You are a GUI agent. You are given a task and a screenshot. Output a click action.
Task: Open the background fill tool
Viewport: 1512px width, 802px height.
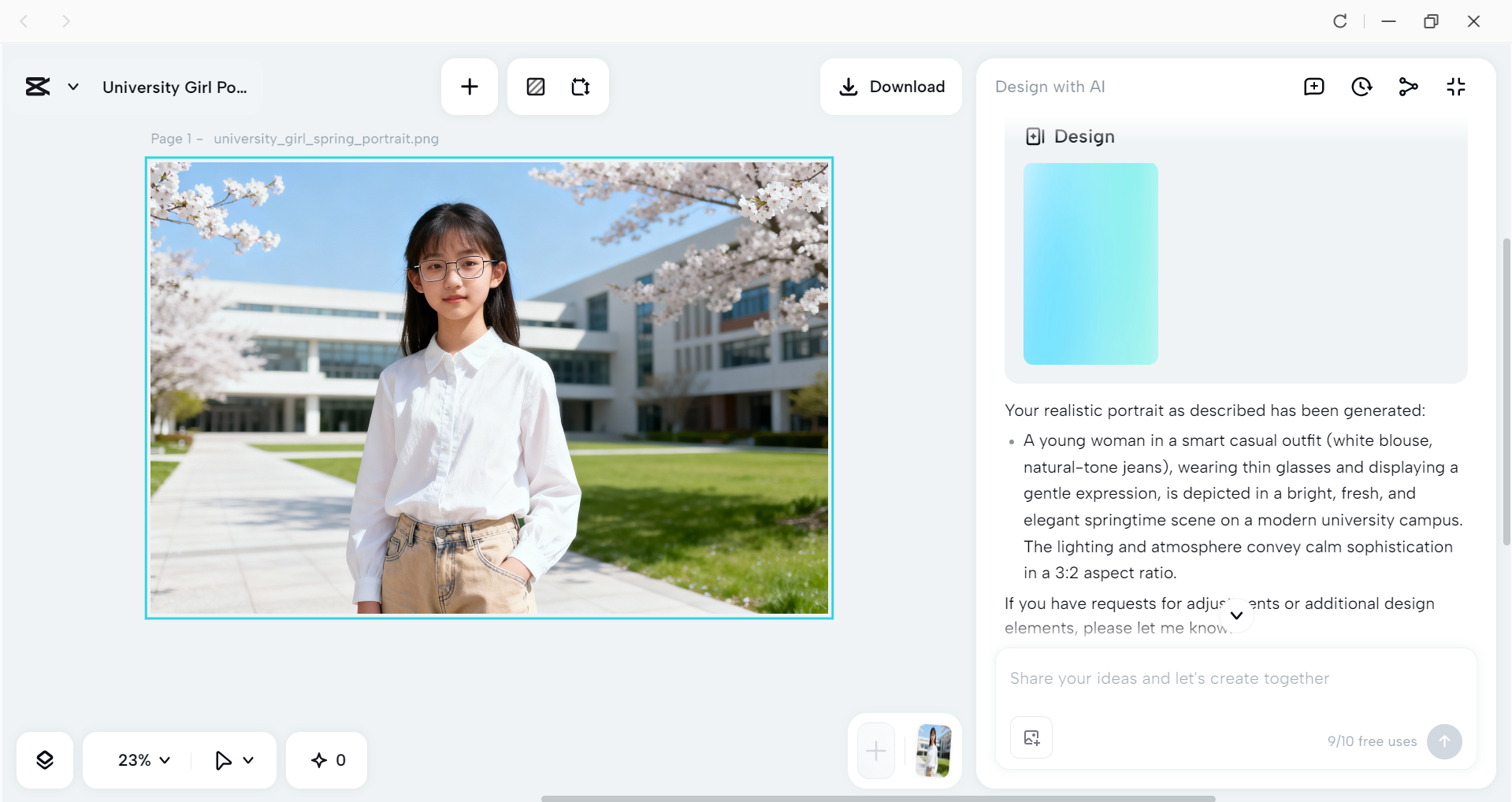[535, 87]
